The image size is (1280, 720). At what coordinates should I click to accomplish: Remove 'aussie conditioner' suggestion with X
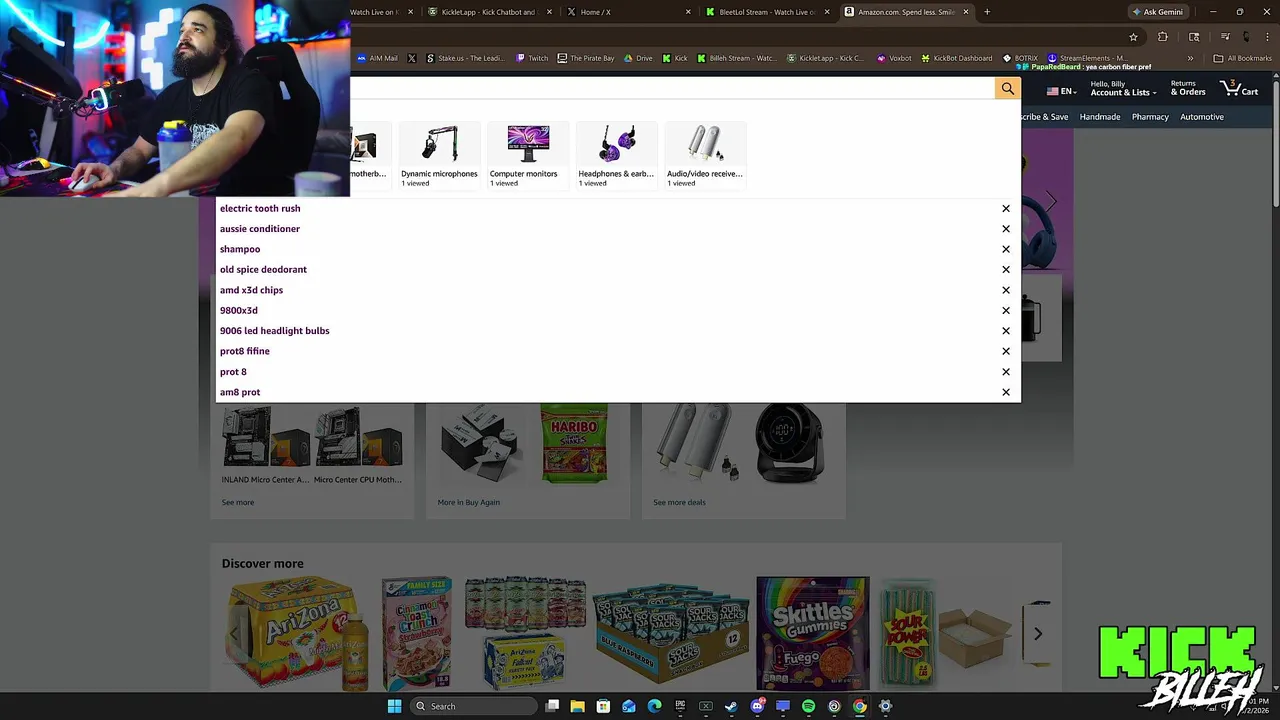(x=1006, y=229)
